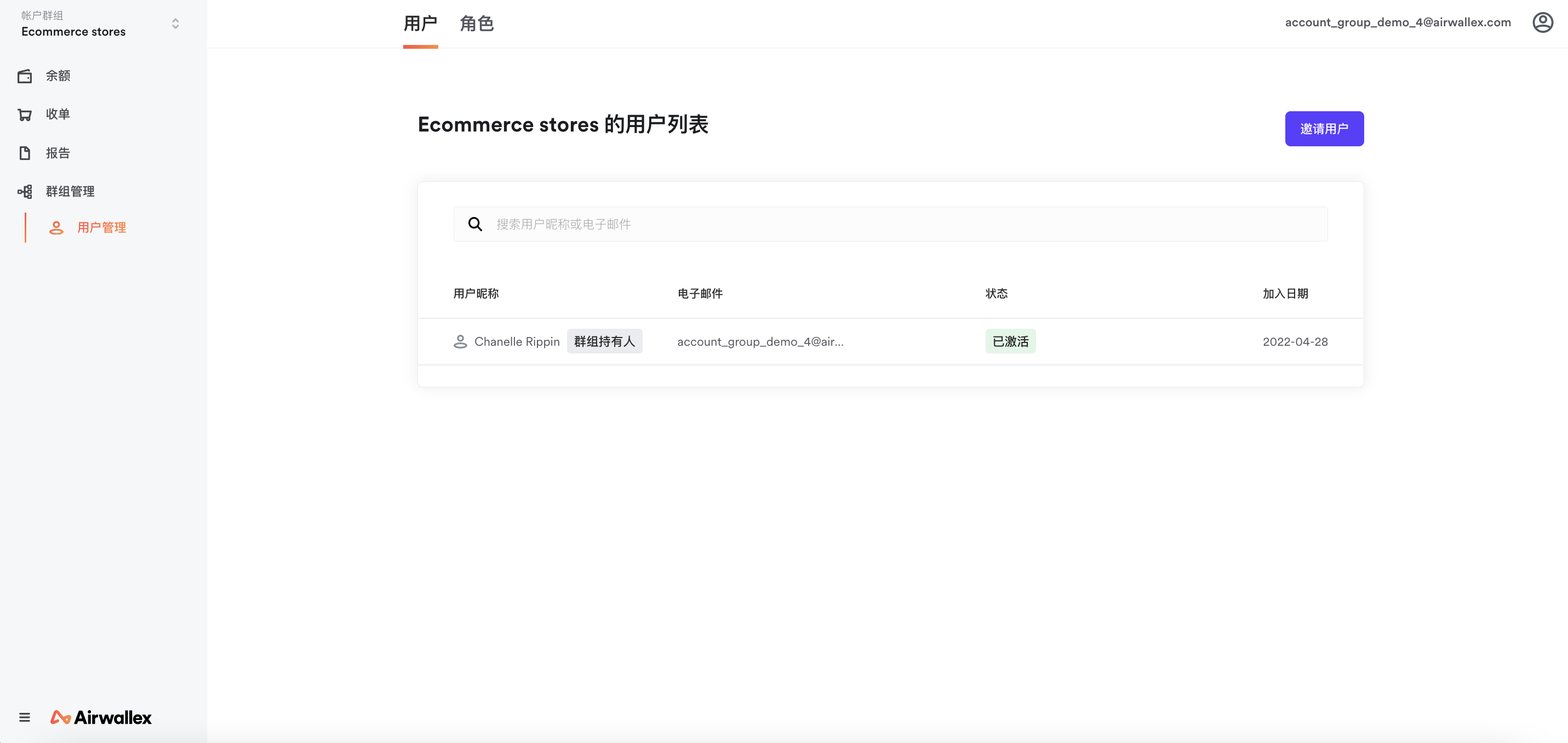Click the 群组持有人 badge

point(604,342)
